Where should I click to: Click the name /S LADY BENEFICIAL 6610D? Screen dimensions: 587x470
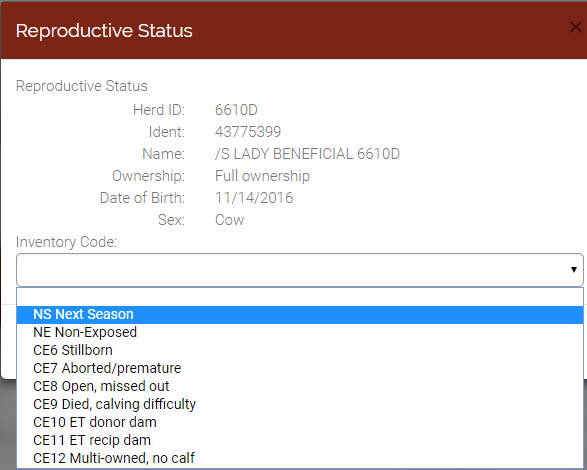[x=307, y=154]
